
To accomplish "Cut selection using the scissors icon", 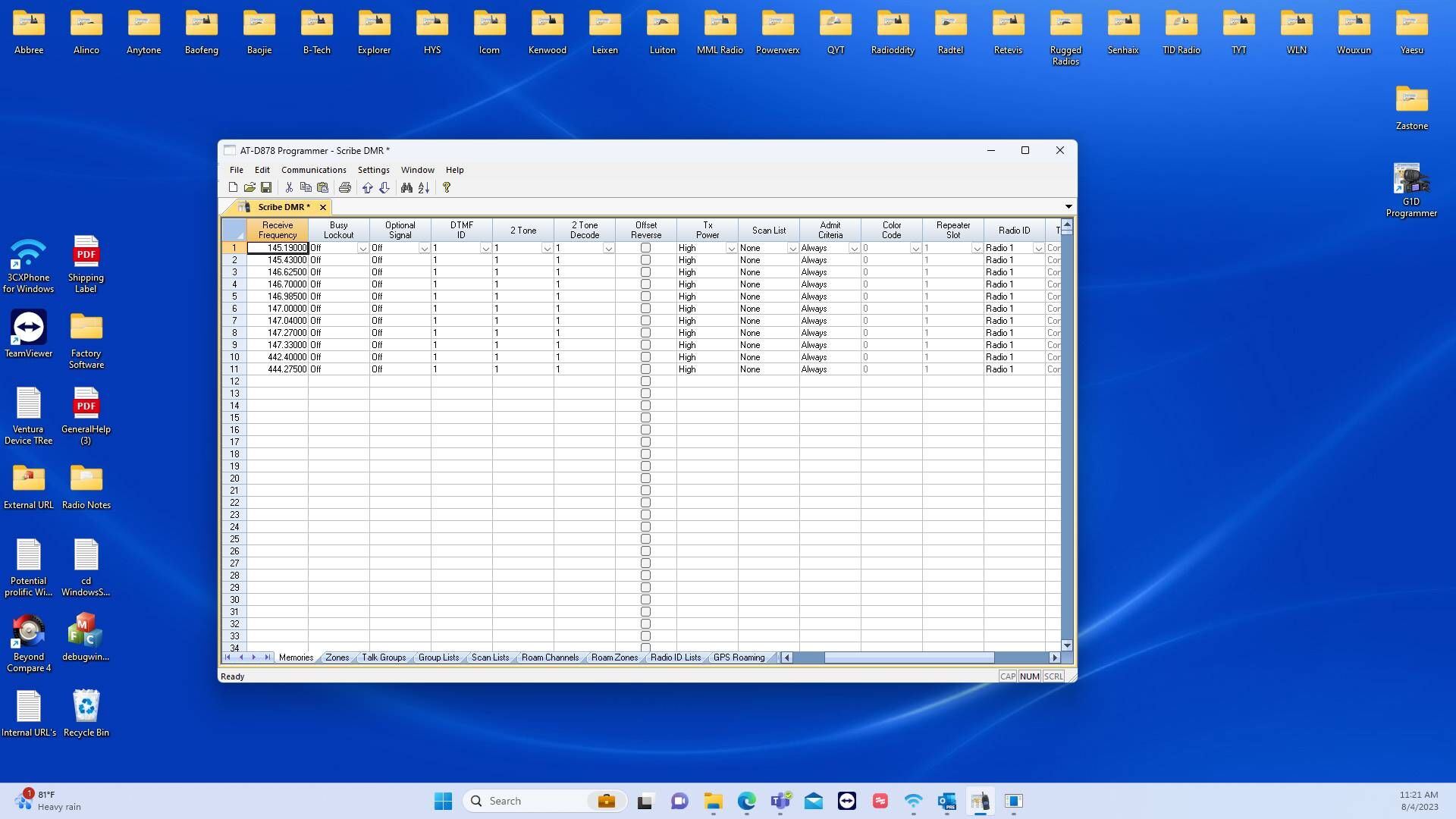I will 289,187.
